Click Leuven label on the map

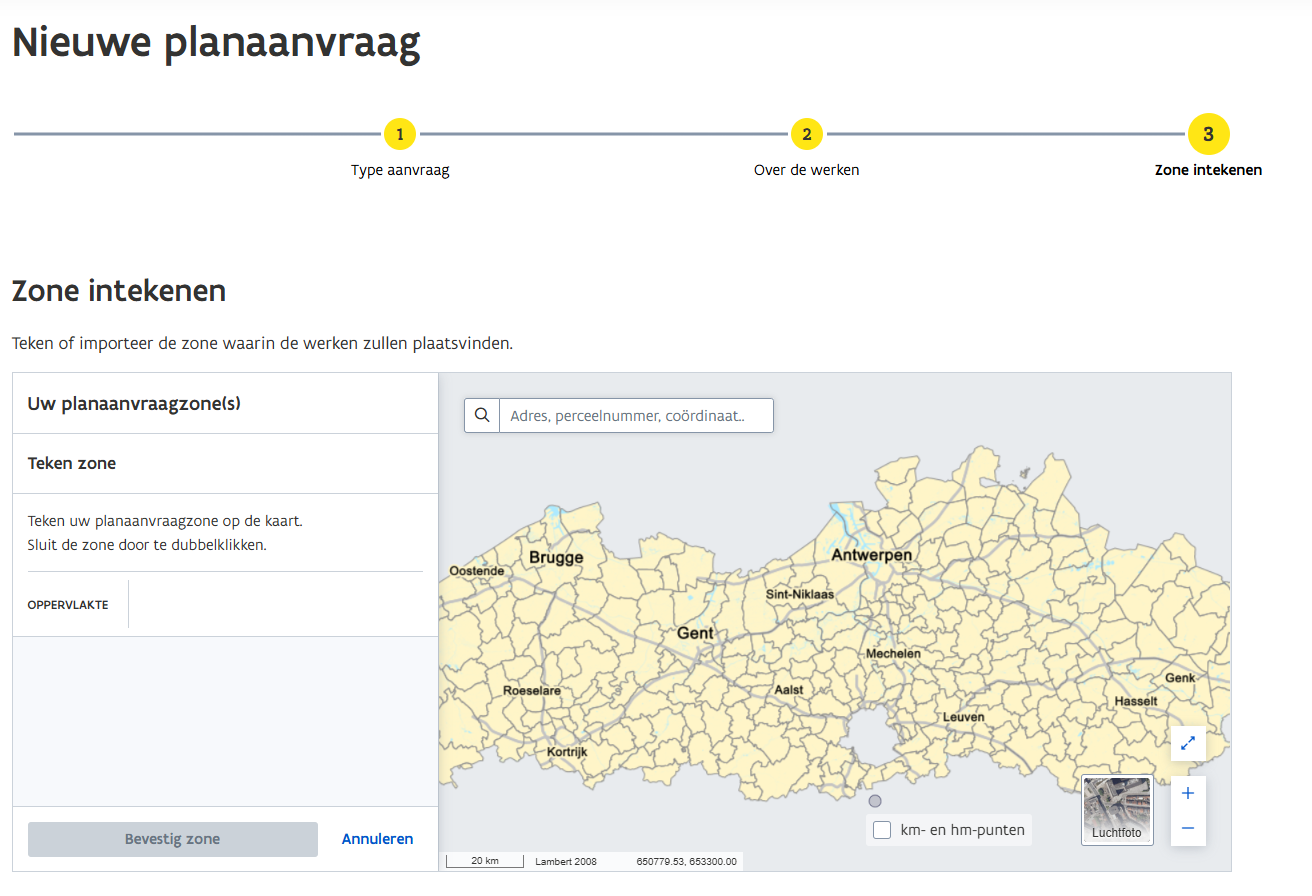pyautogui.click(x=963, y=717)
